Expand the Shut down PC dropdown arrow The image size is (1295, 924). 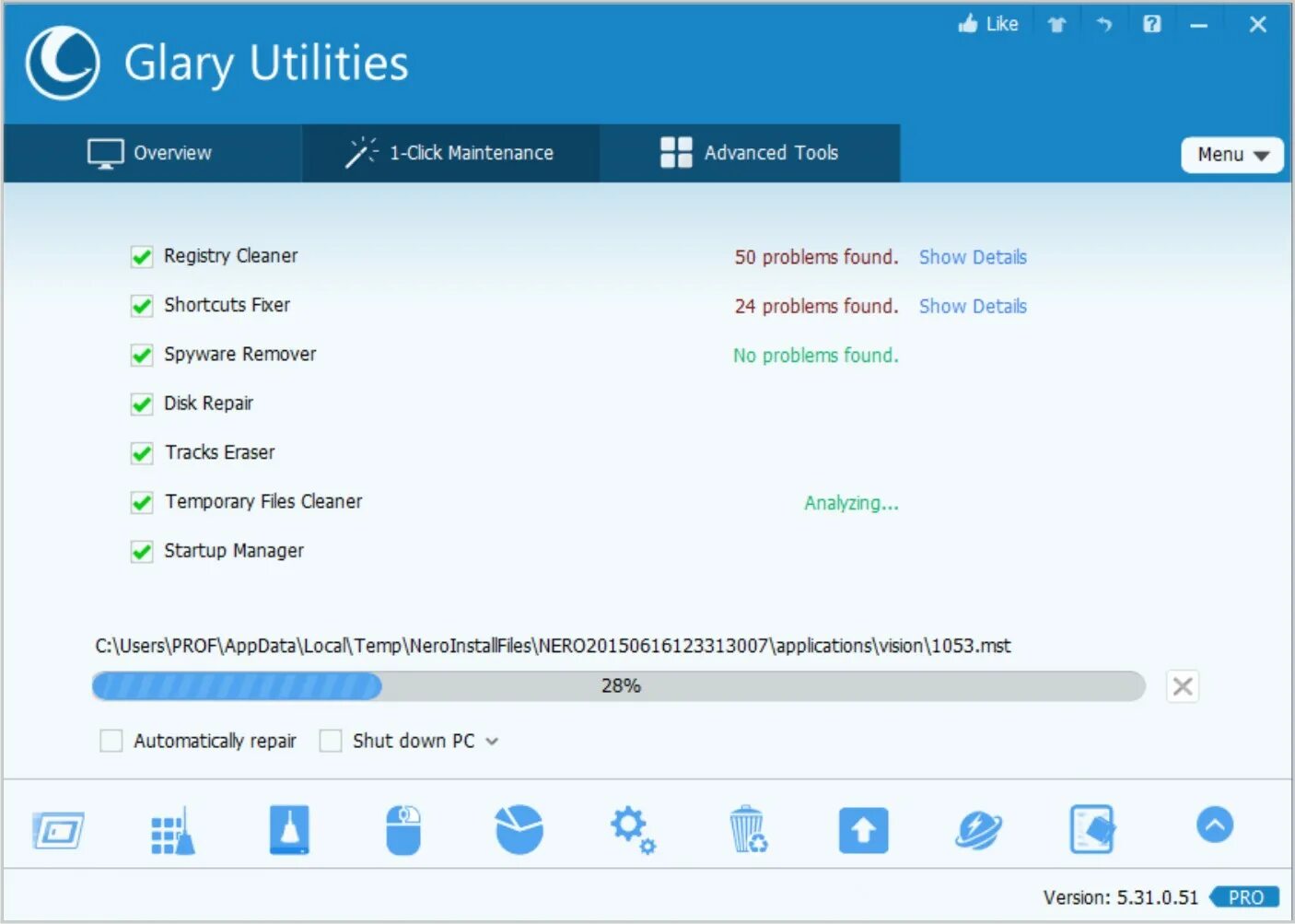click(x=492, y=741)
